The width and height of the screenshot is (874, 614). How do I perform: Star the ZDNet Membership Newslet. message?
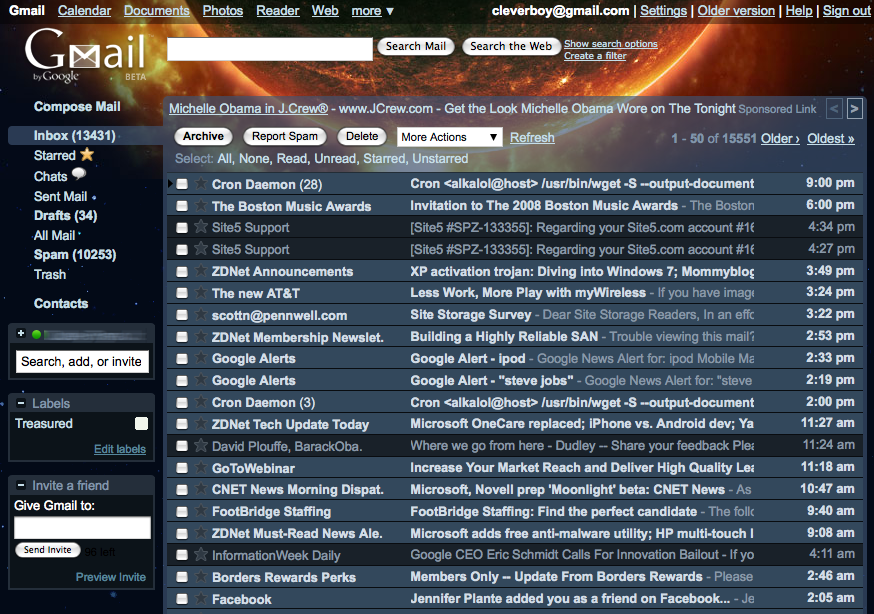pos(201,336)
